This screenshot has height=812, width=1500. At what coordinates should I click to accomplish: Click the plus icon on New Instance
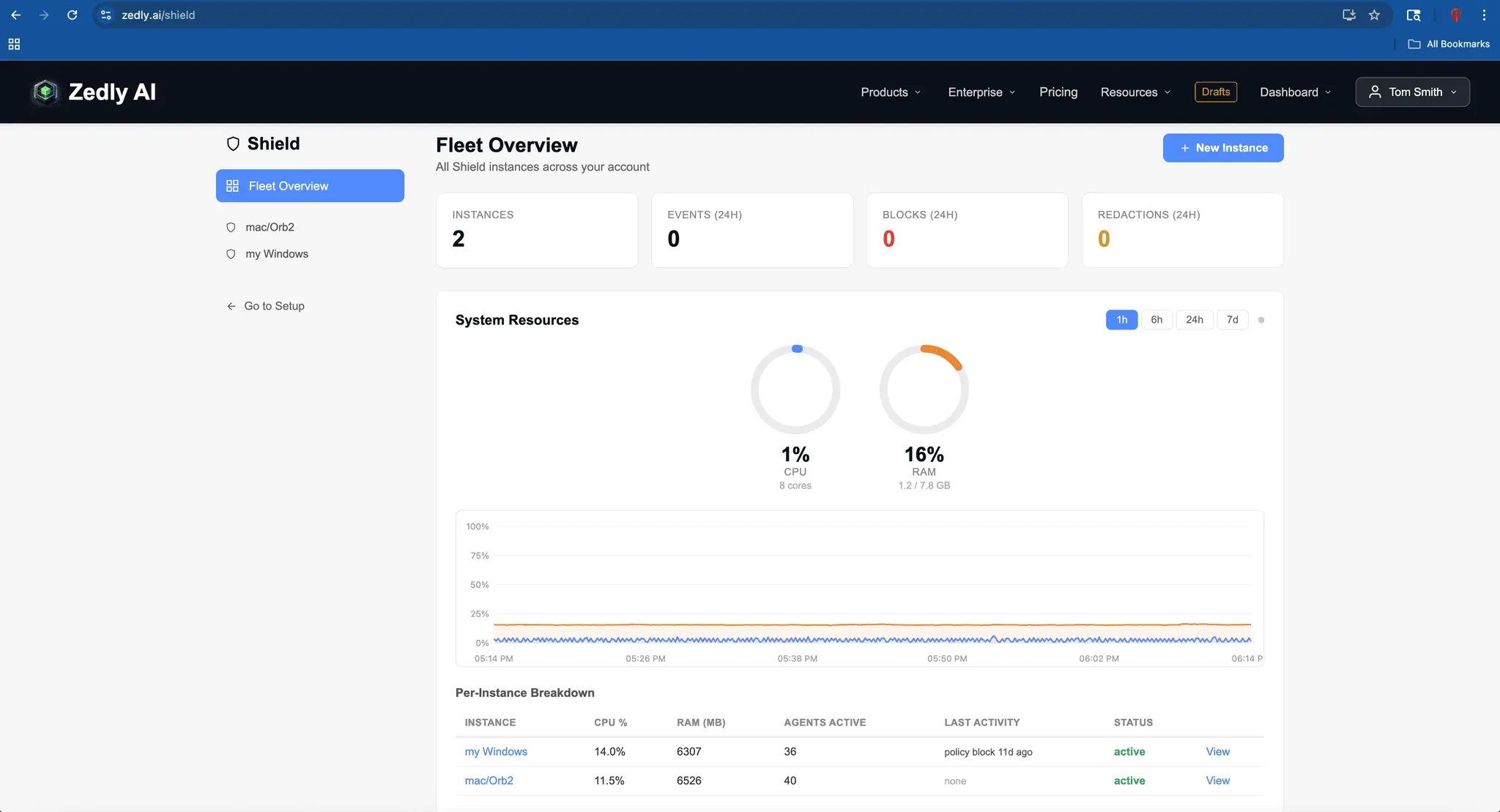coord(1184,148)
